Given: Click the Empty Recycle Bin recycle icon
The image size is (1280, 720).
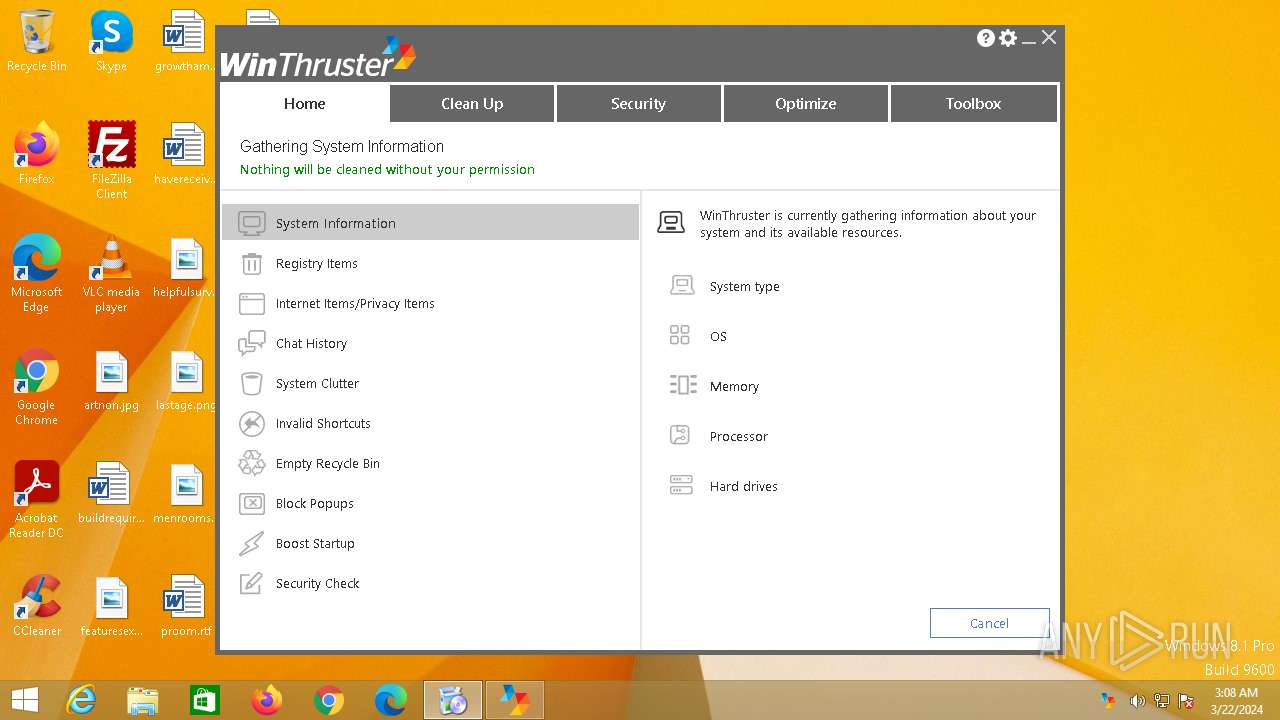Looking at the screenshot, I should pos(252,463).
